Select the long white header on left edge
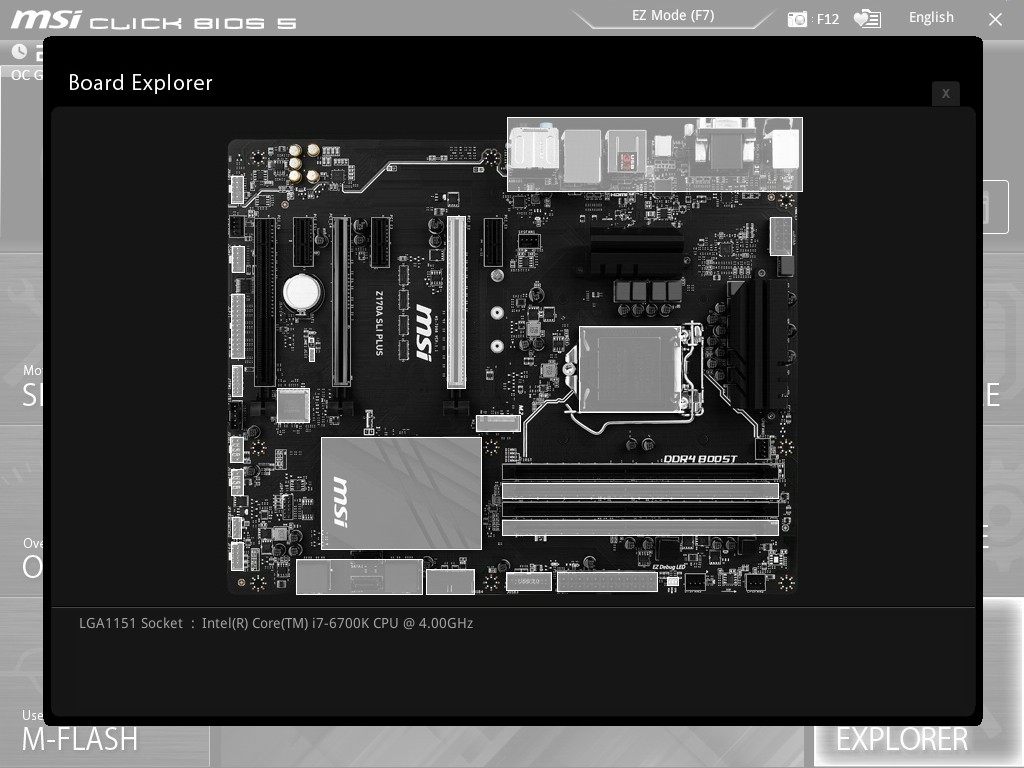The image size is (1024, 768). coord(238,326)
